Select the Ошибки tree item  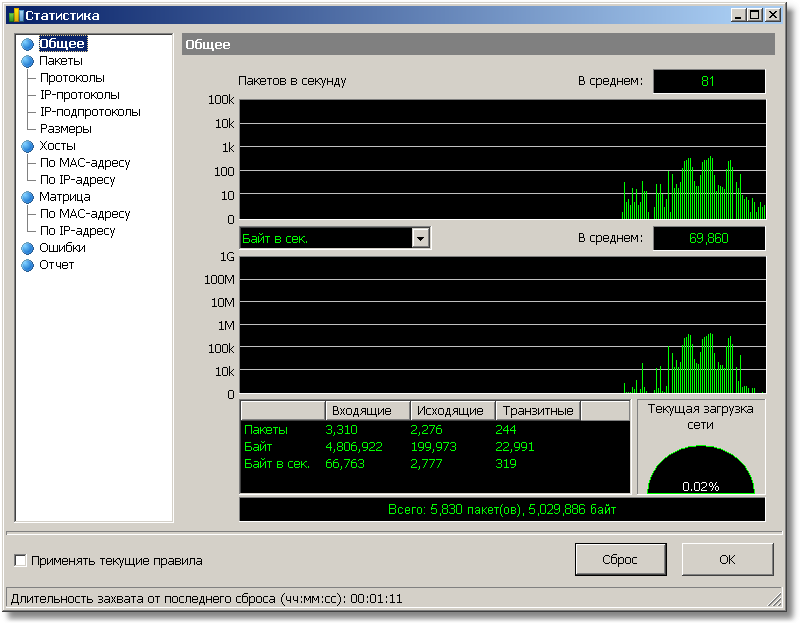click(x=62, y=248)
